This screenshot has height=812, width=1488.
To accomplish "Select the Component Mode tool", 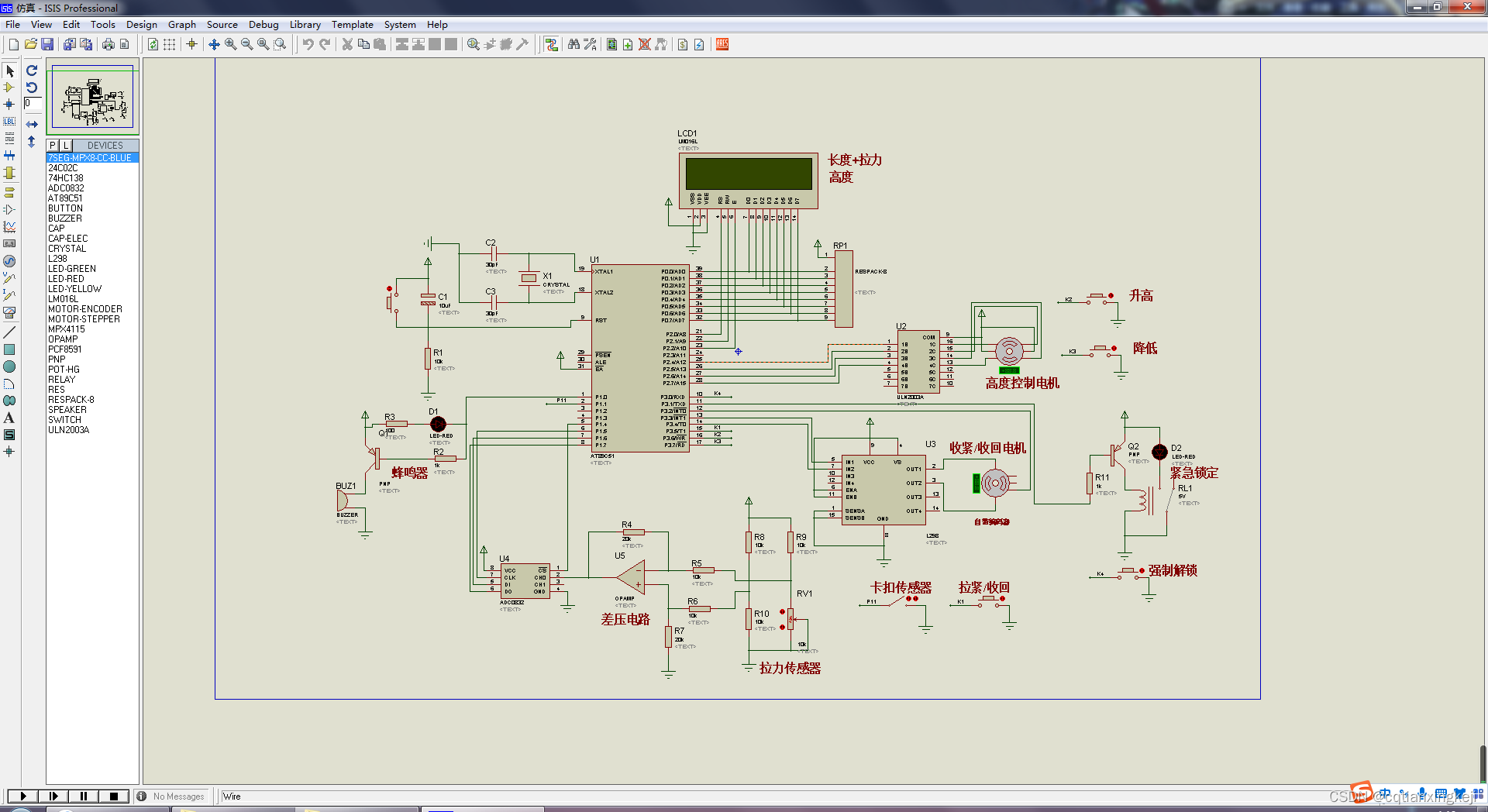I will point(9,88).
